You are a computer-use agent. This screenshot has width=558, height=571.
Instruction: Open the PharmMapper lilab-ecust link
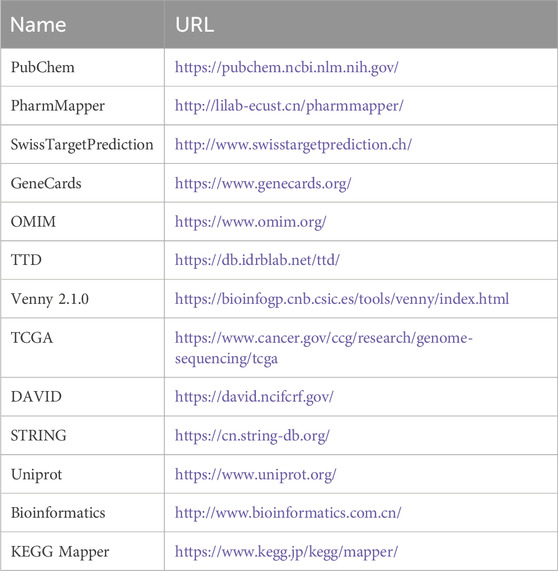[289, 106]
